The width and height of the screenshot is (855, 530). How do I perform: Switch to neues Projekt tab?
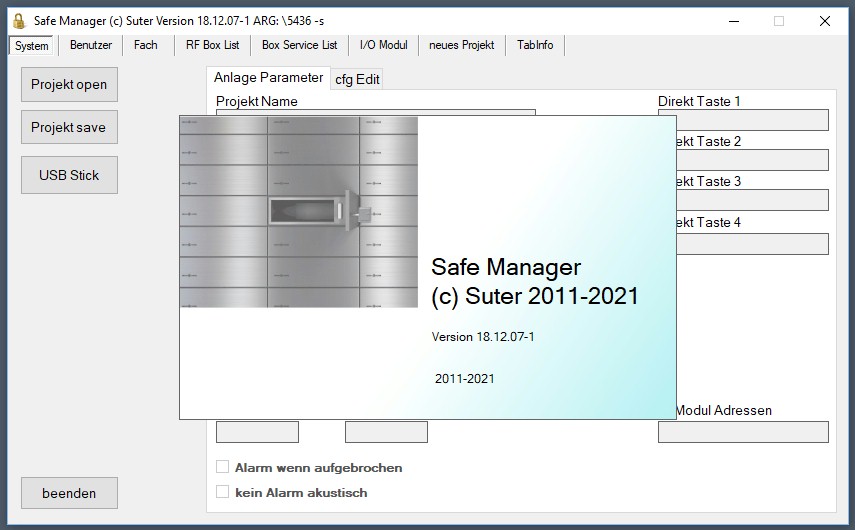pos(461,45)
